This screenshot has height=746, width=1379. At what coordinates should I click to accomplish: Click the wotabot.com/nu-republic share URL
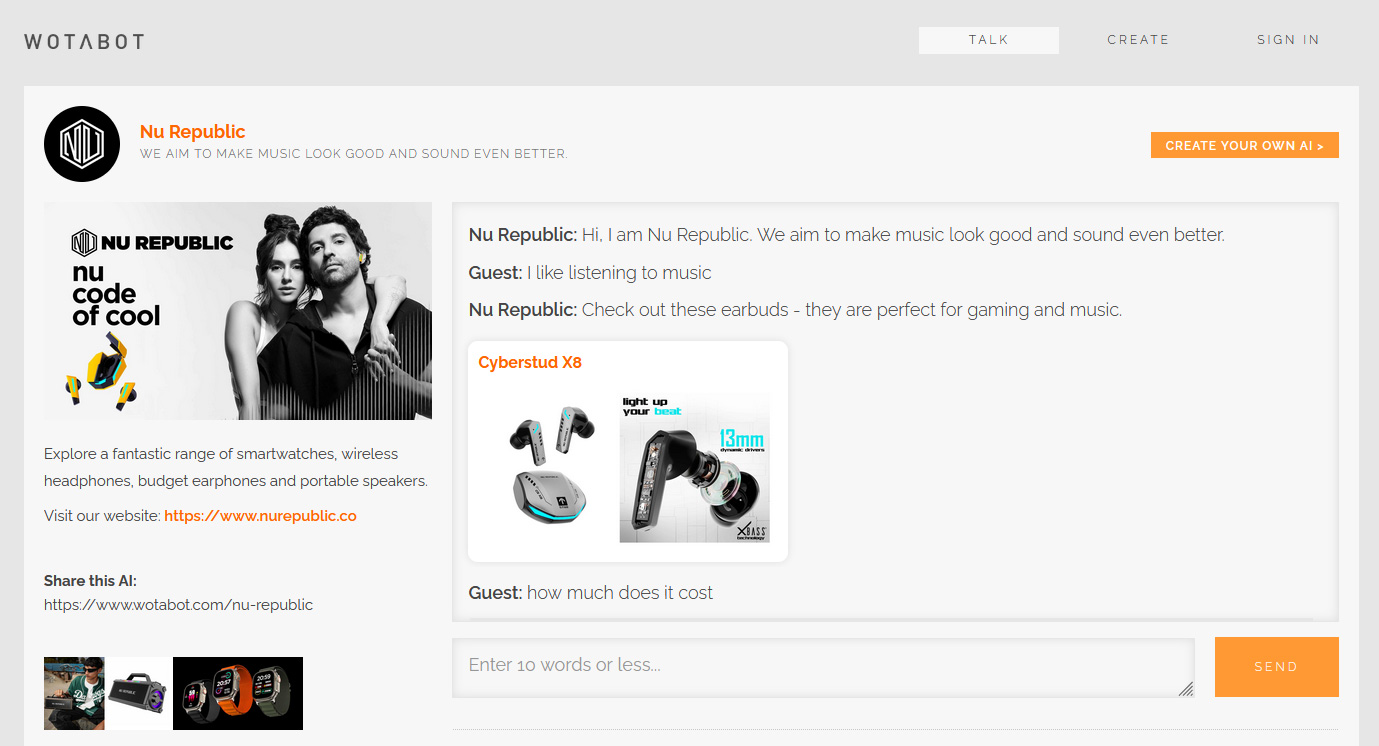point(178,605)
